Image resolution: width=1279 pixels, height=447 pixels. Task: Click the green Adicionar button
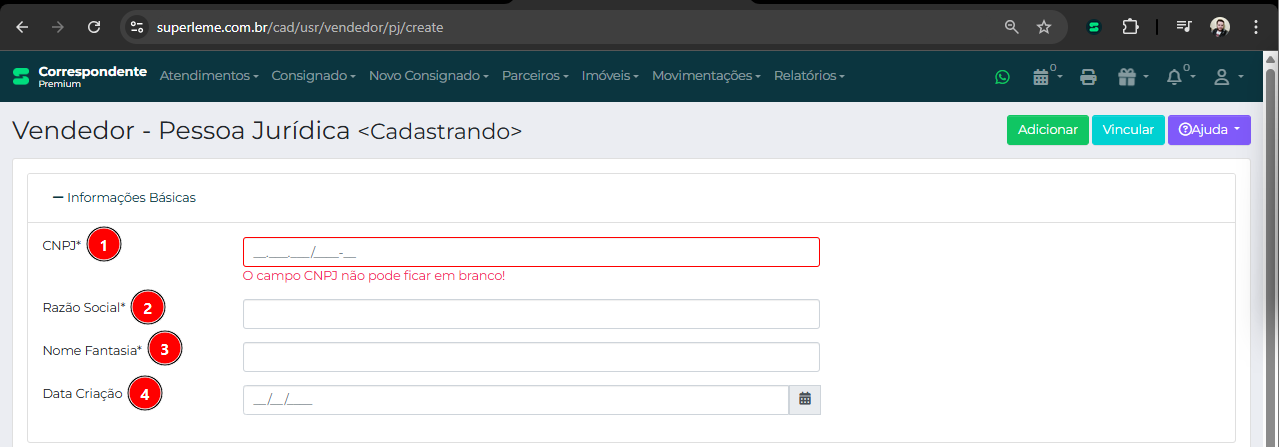point(1048,130)
